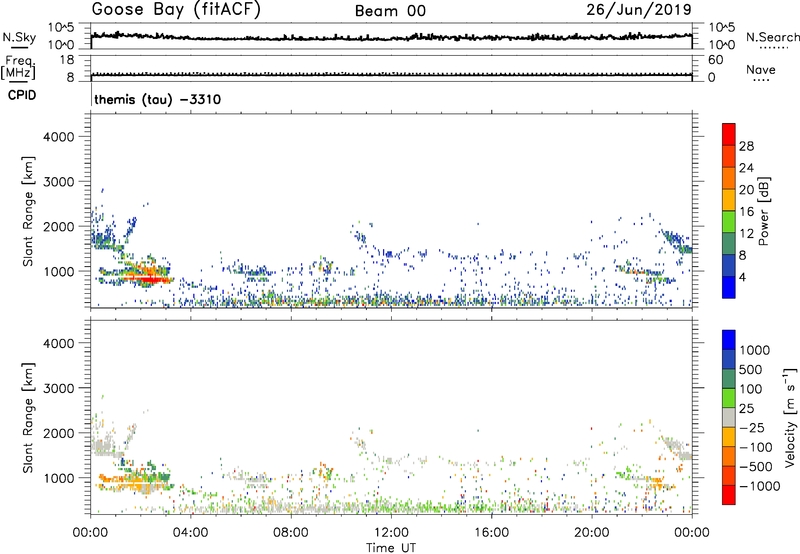Image resolution: width=800 pixels, height=554 pixels.
Task: Click the 'Power [dB]' colorbar label
Action: tap(764, 211)
